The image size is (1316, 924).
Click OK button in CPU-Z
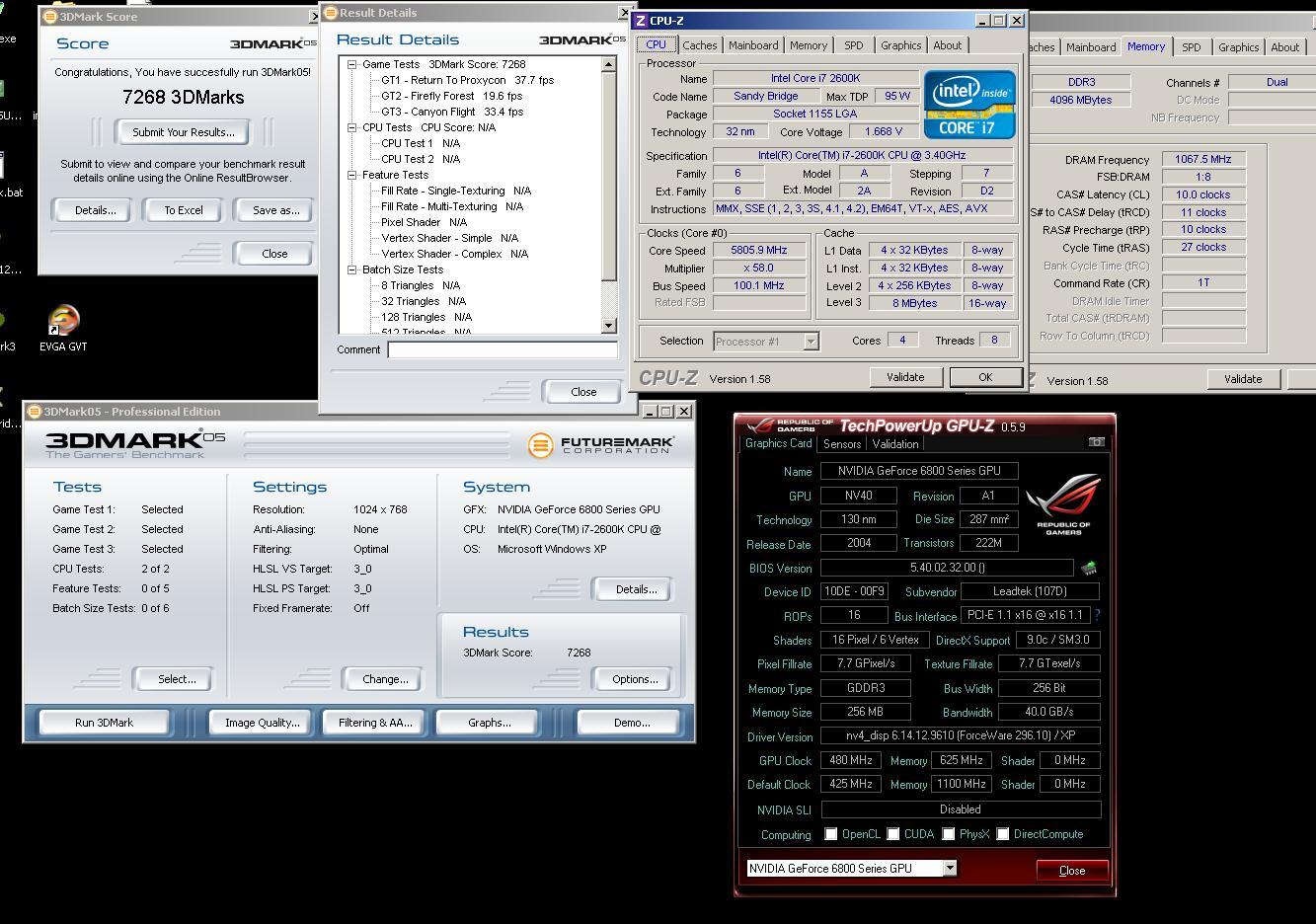985,377
